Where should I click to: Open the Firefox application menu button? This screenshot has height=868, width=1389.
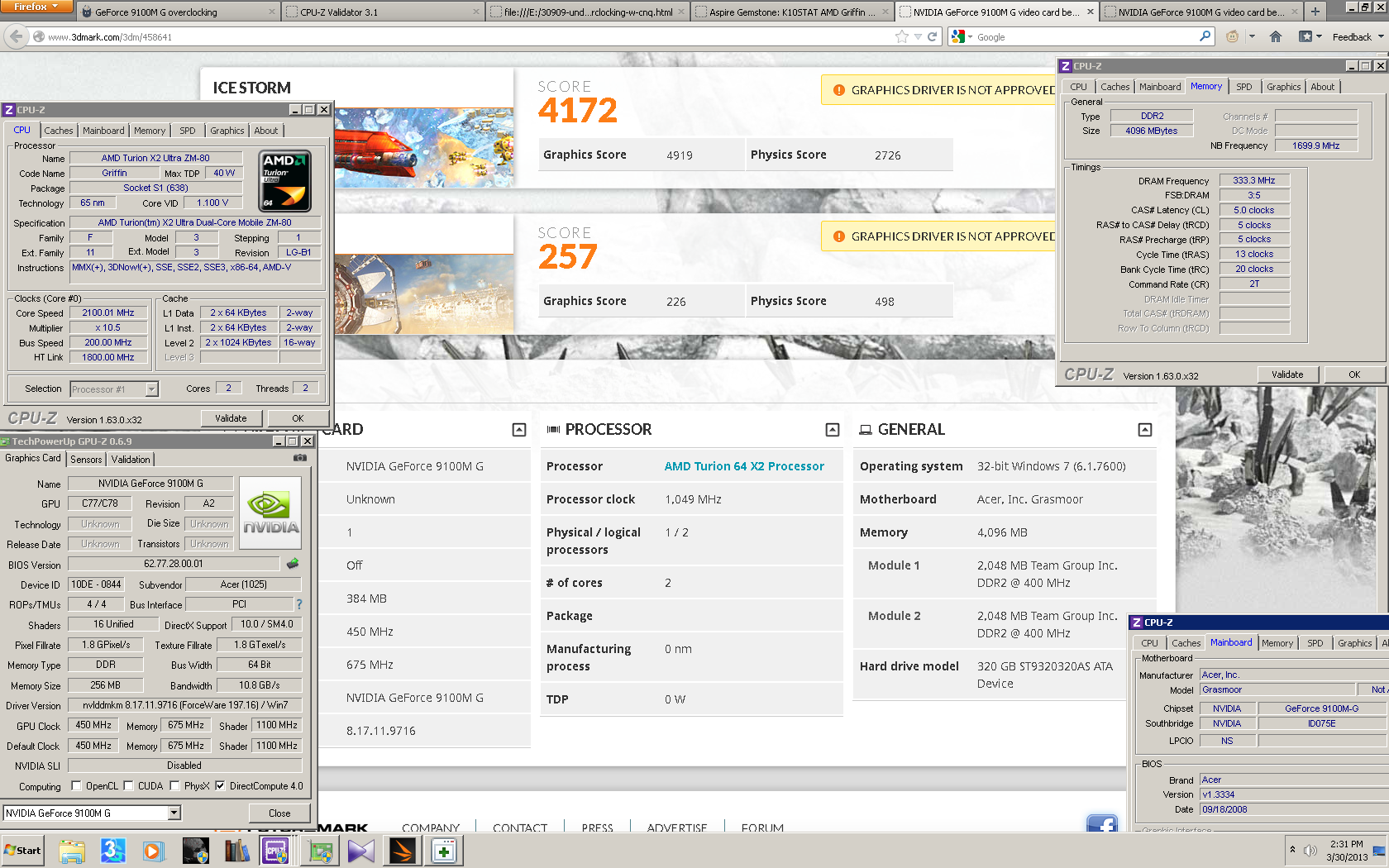click(37, 7)
